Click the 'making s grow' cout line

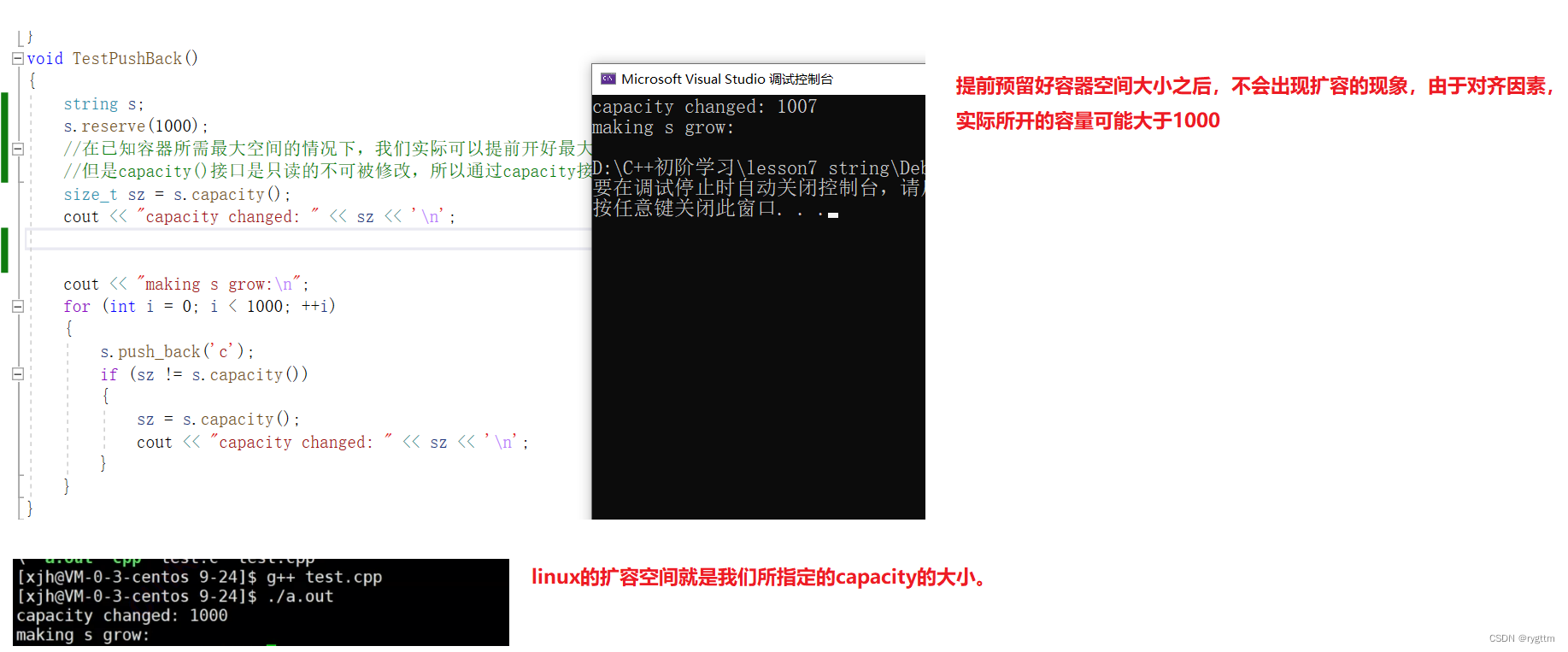tap(186, 284)
